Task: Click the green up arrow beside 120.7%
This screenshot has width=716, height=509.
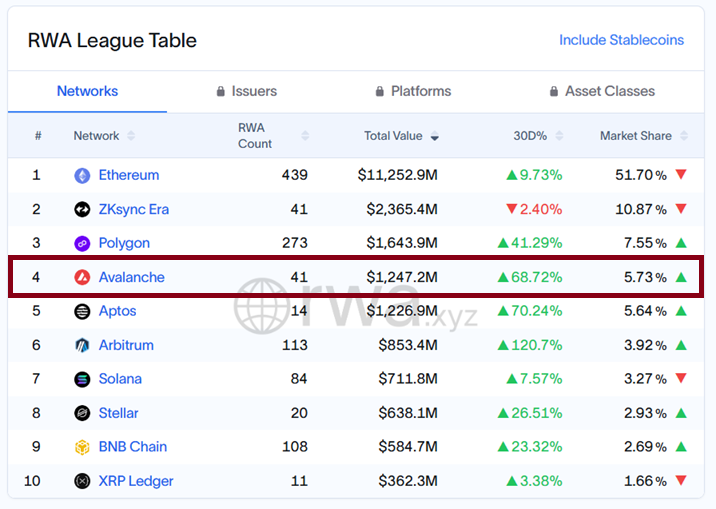Action: click(x=503, y=345)
